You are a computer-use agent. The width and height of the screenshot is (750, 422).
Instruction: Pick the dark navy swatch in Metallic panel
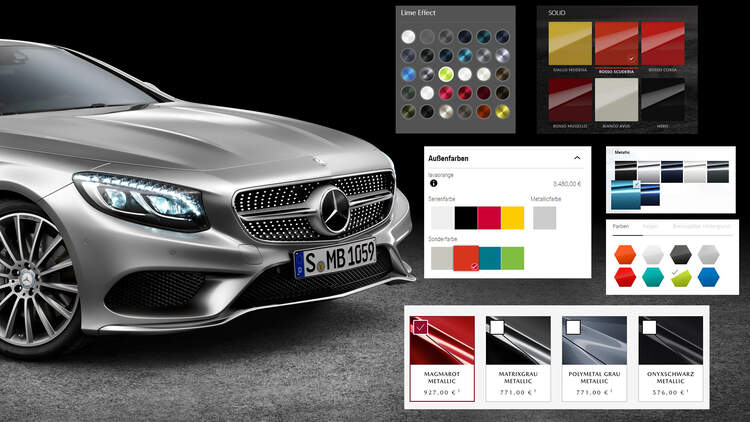[672, 172]
